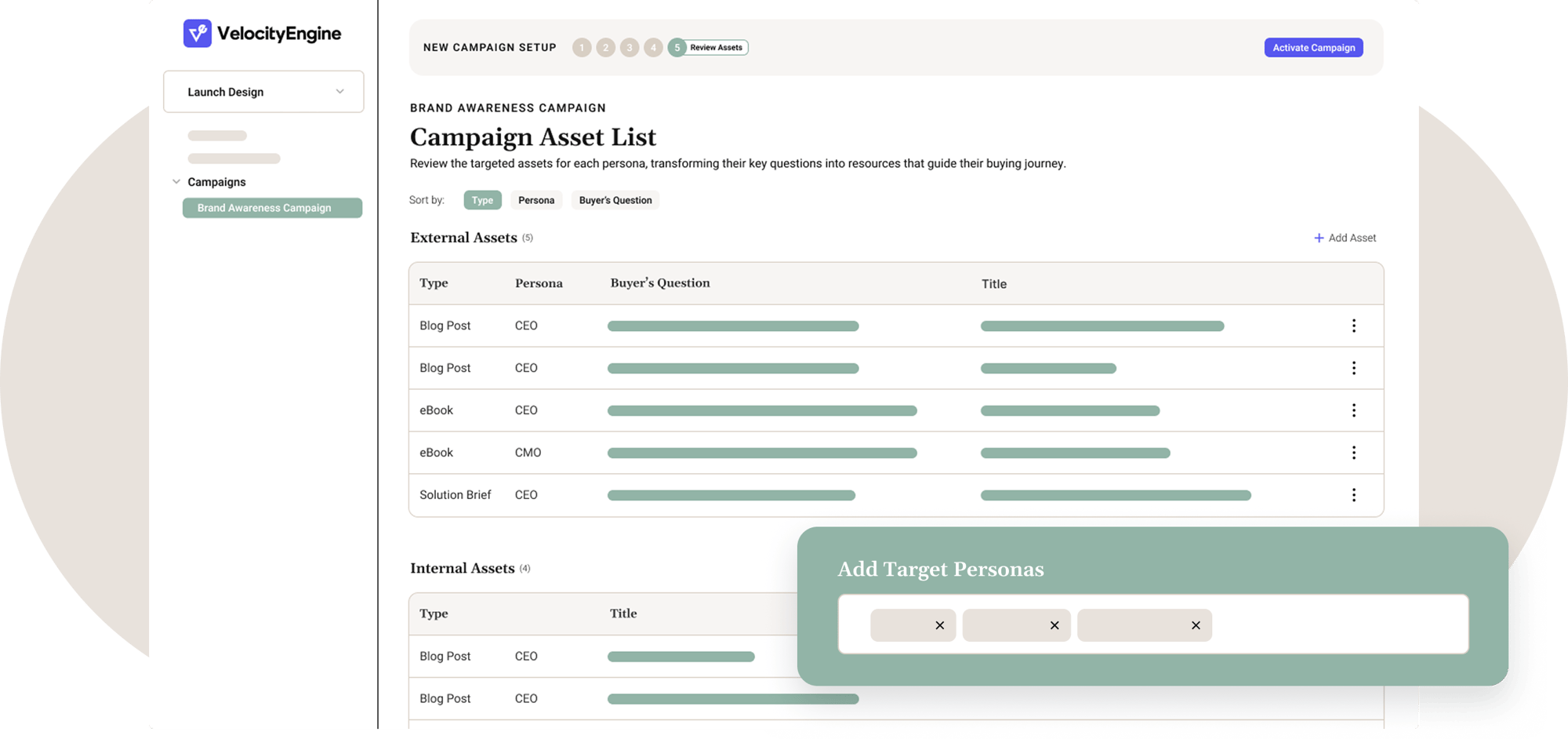
Task: Collapse the Campaigns section in the sidebar
Action: [176, 181]
